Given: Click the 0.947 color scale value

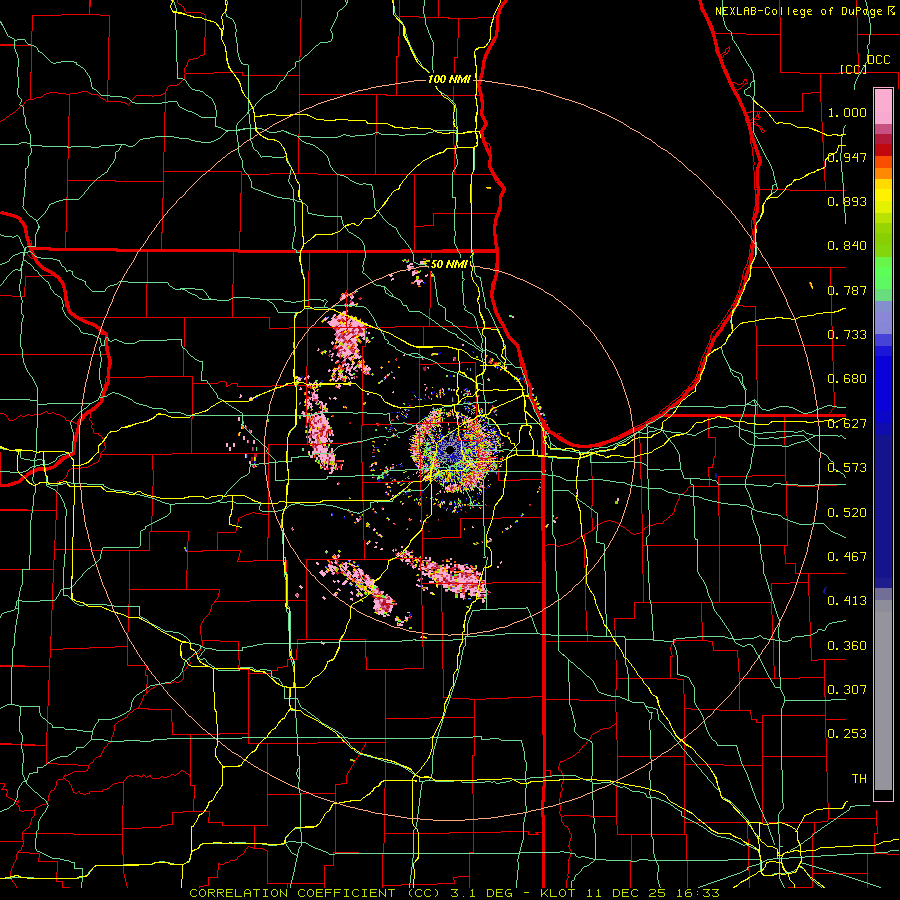Looking at the screenshot, I should coord(847,157).
